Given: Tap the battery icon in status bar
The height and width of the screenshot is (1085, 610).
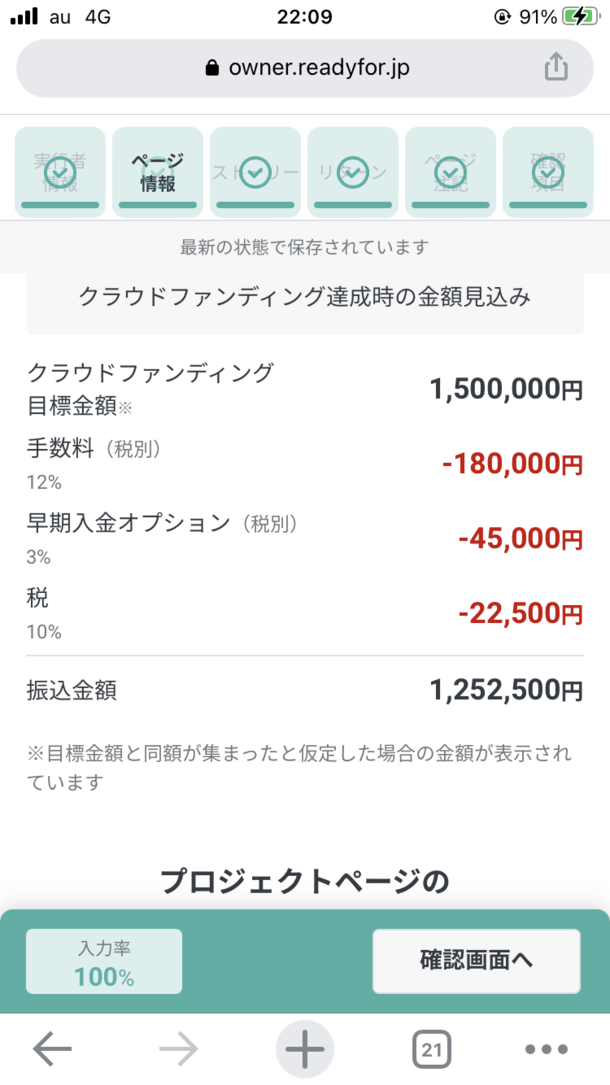Looking at the screenshot, I should (x=581, y=17).
